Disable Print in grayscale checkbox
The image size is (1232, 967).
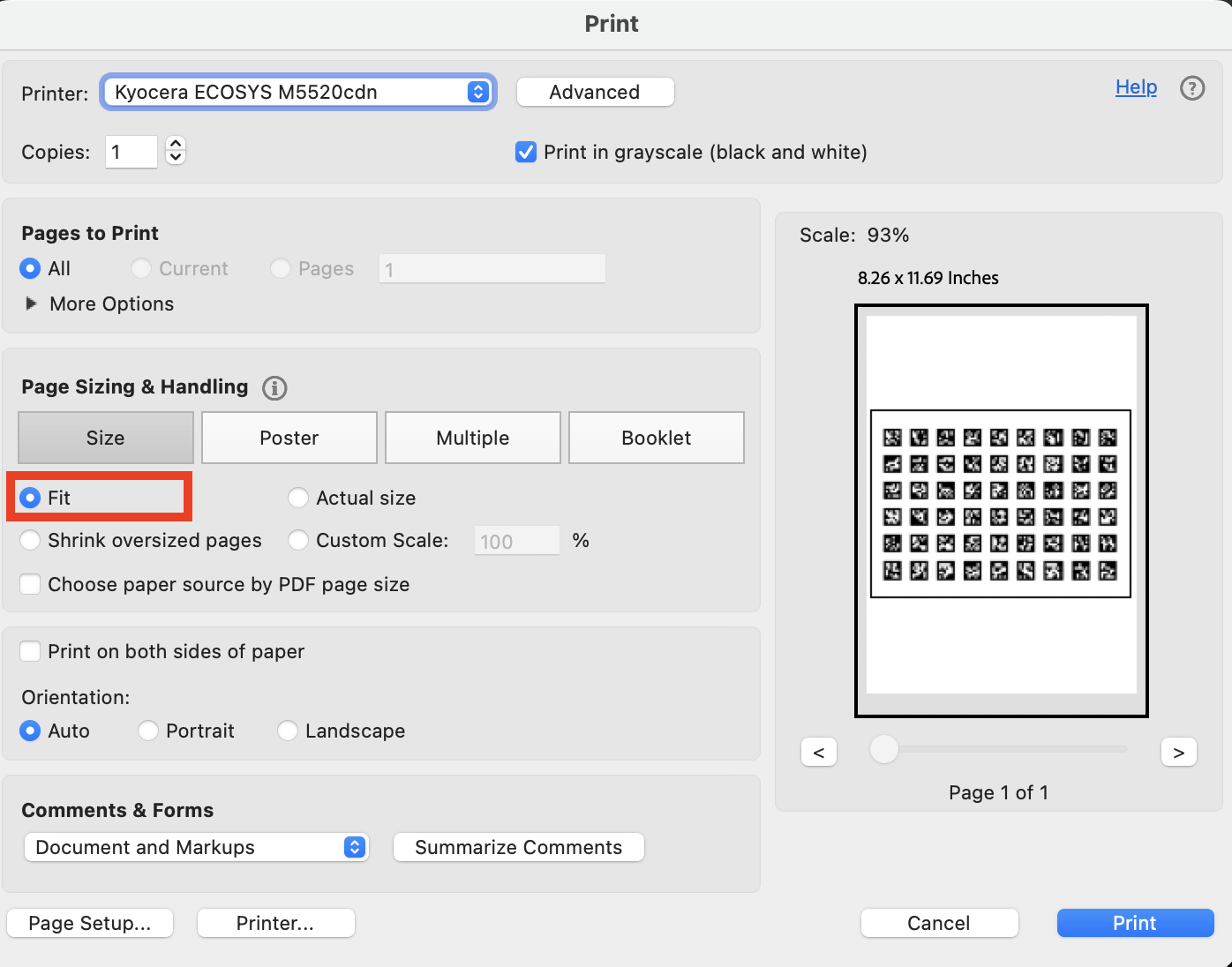pos(526,152)
